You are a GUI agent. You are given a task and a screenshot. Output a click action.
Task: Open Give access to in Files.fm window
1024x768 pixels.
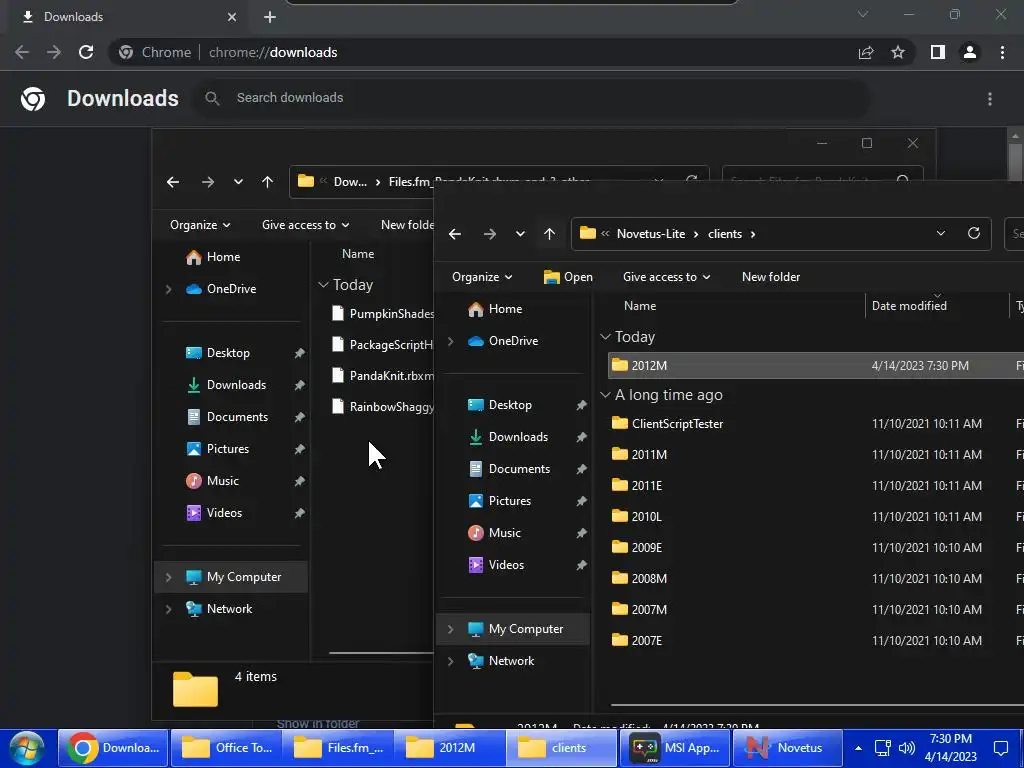[x=305, y=225]
